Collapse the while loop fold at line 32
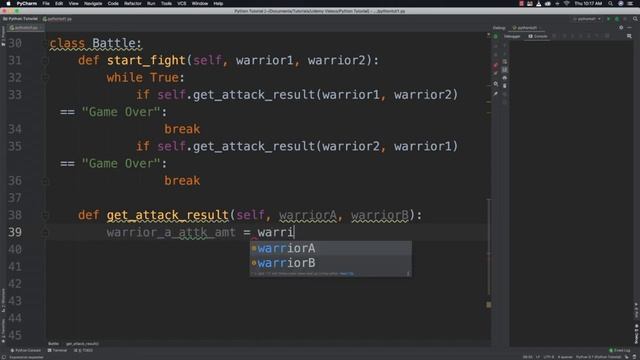 45,78
